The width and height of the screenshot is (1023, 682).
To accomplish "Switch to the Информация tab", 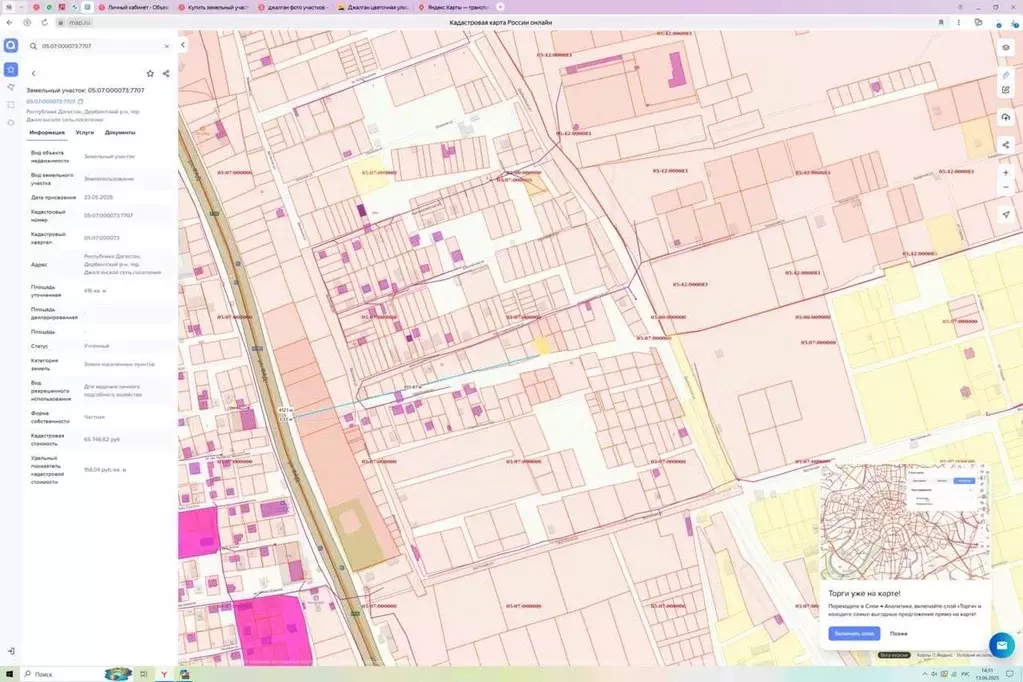I will (47, 132).
